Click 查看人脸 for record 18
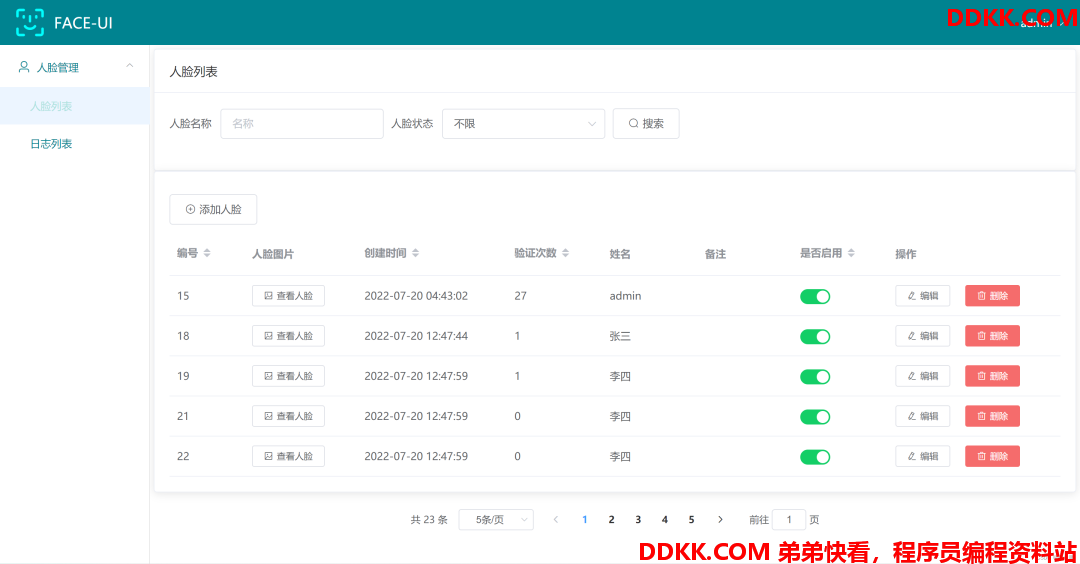 point(288,336)
